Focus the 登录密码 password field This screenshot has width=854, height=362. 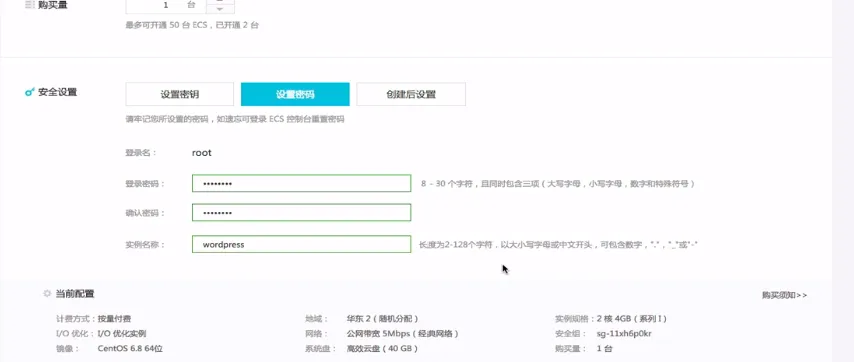301,183
